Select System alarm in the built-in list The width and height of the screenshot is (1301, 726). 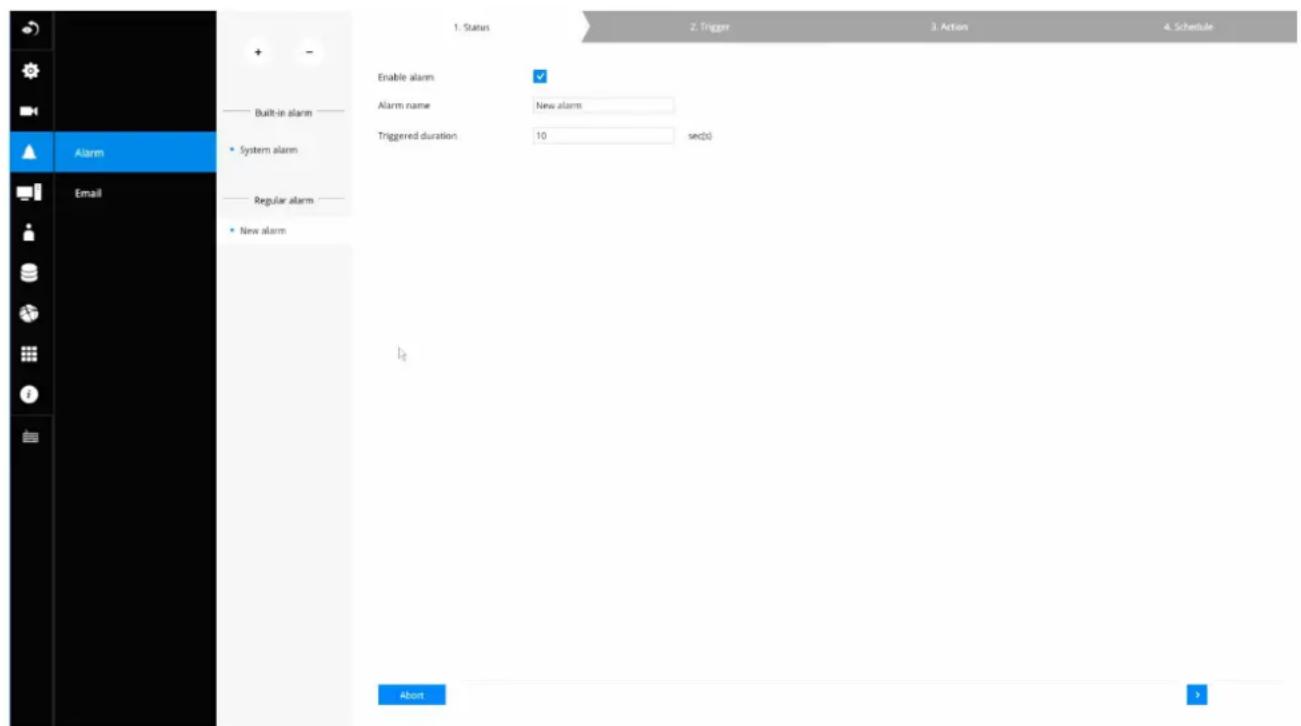(x=284, y=150)
